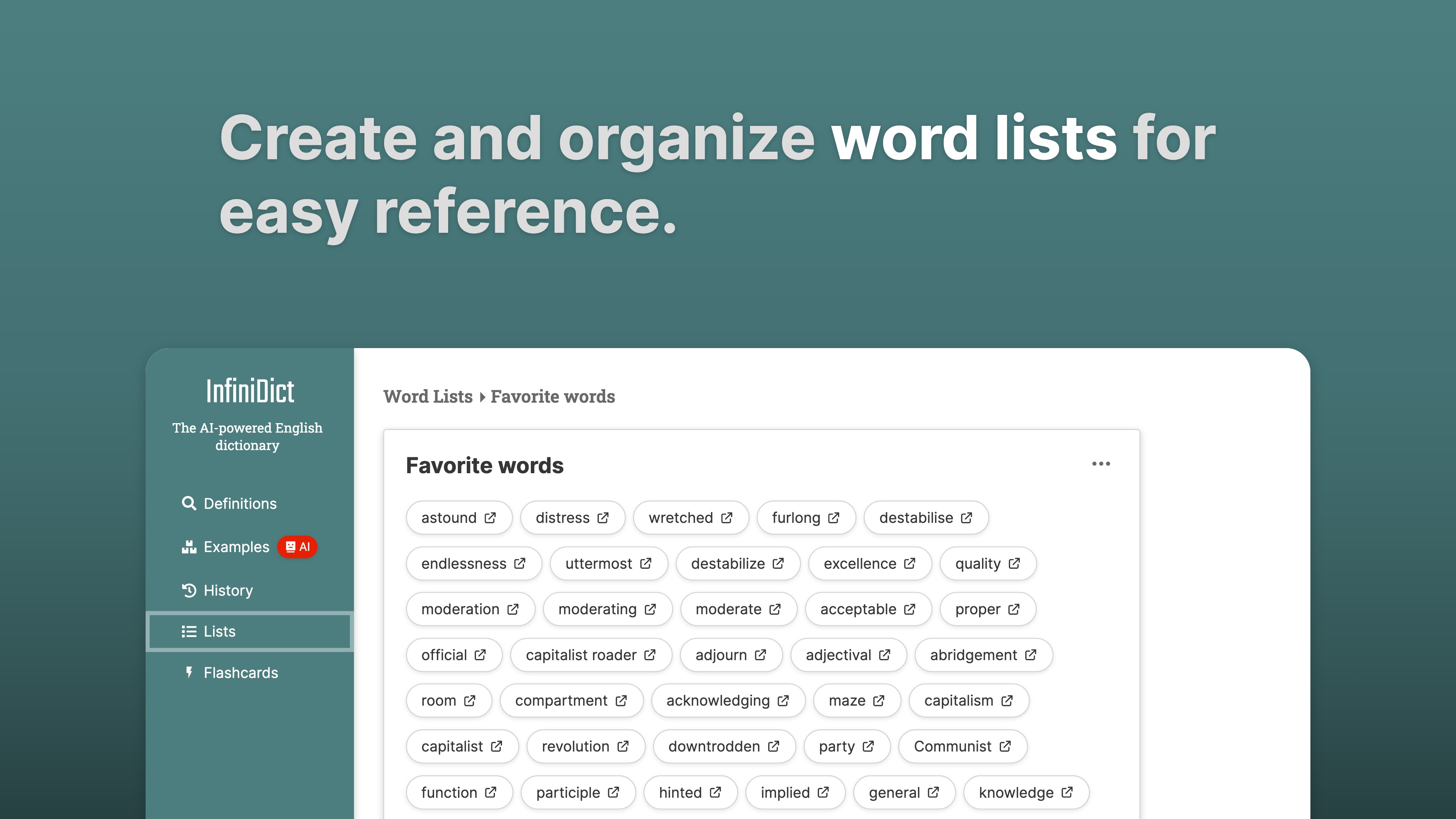Click the Definitions search magnifier icon
The width and height of the screenshot is (1456, 819).
click(189, 503)
